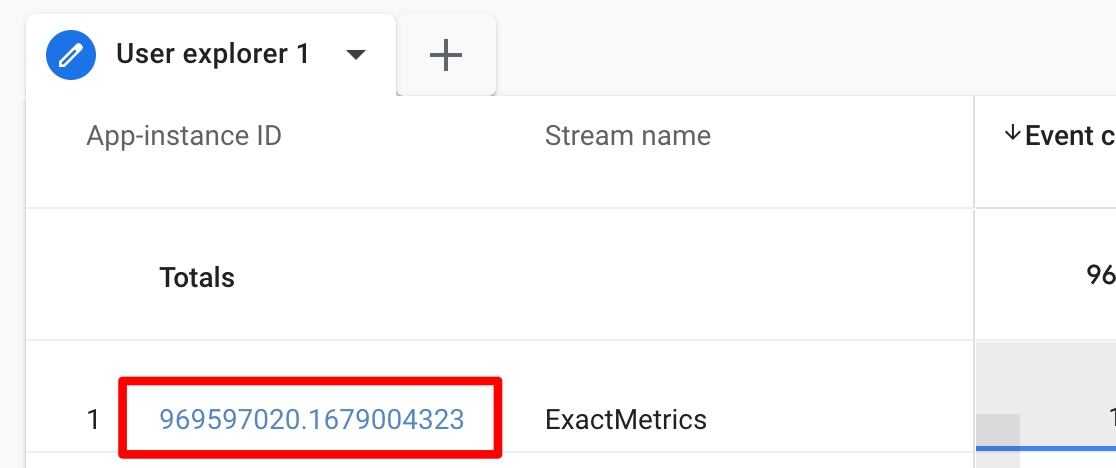Open app-instance ID 969597020.1679004323 link

[312, 419]
